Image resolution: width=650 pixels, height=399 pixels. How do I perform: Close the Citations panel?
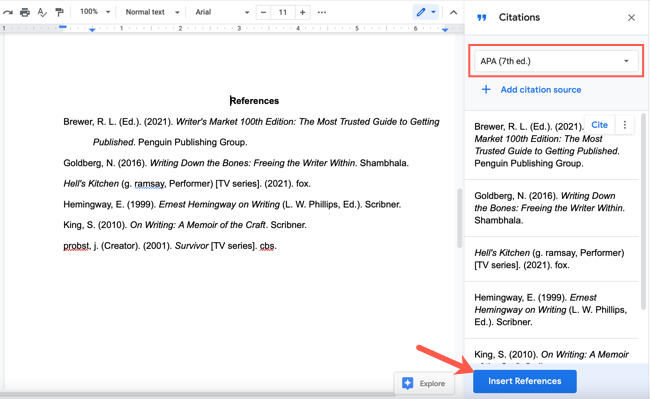point(631,17)
